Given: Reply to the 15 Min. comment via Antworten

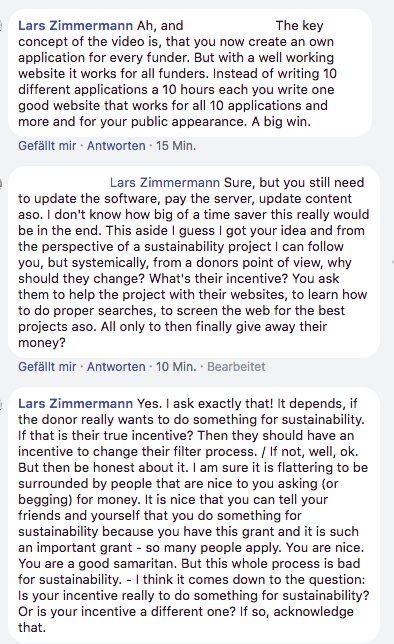Looking at the screenshot, I should point(116,146).
